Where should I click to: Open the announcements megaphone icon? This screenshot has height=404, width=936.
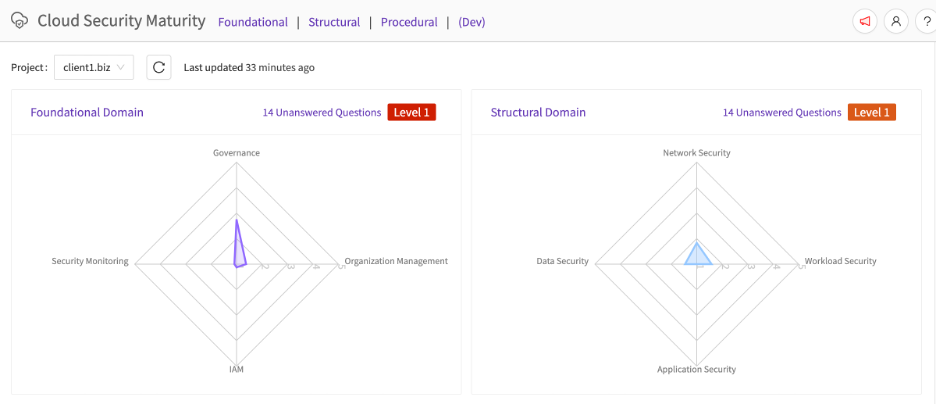864,21
